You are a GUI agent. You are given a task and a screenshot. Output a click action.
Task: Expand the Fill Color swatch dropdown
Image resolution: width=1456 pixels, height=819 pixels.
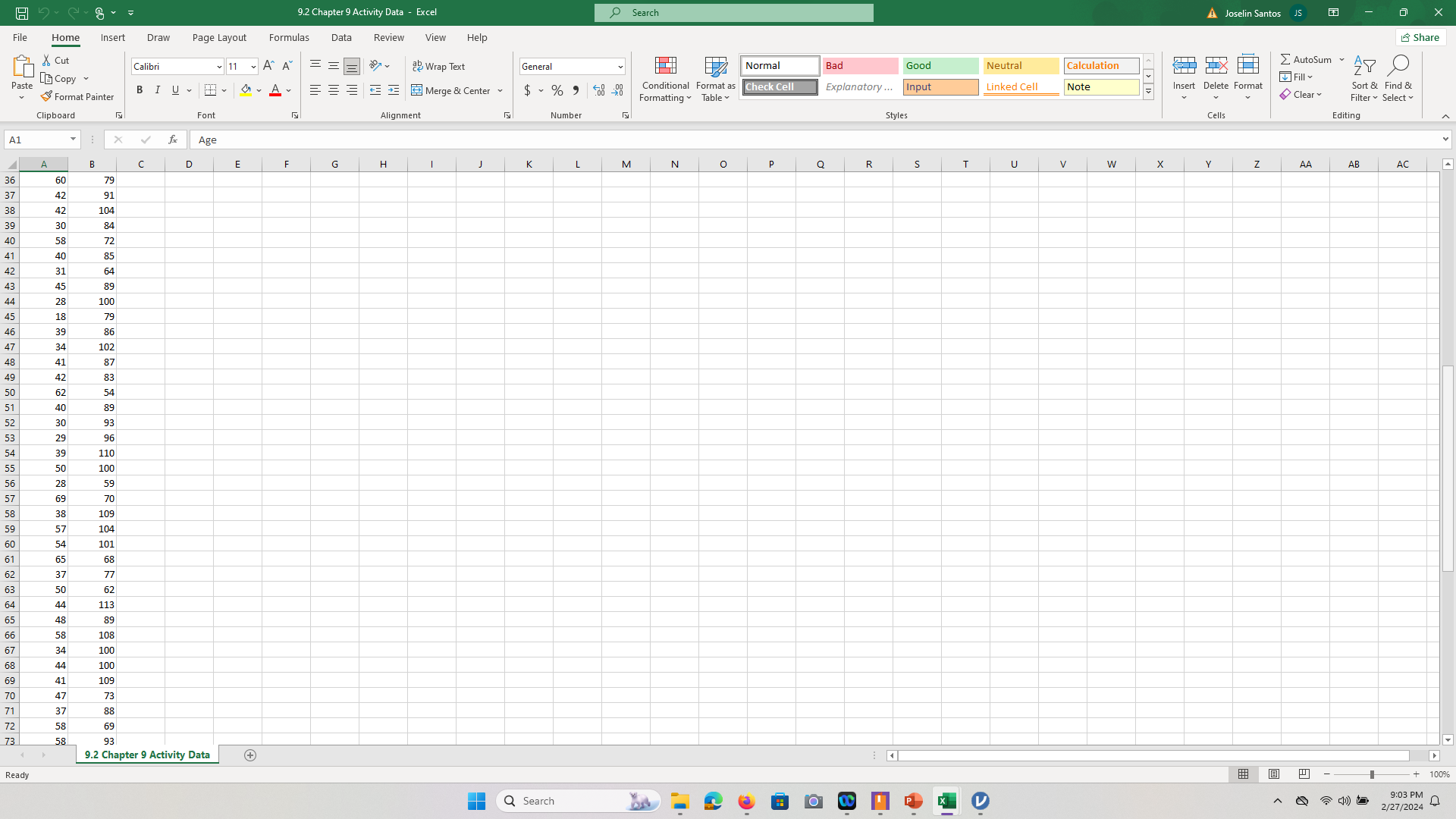point(259,90)
